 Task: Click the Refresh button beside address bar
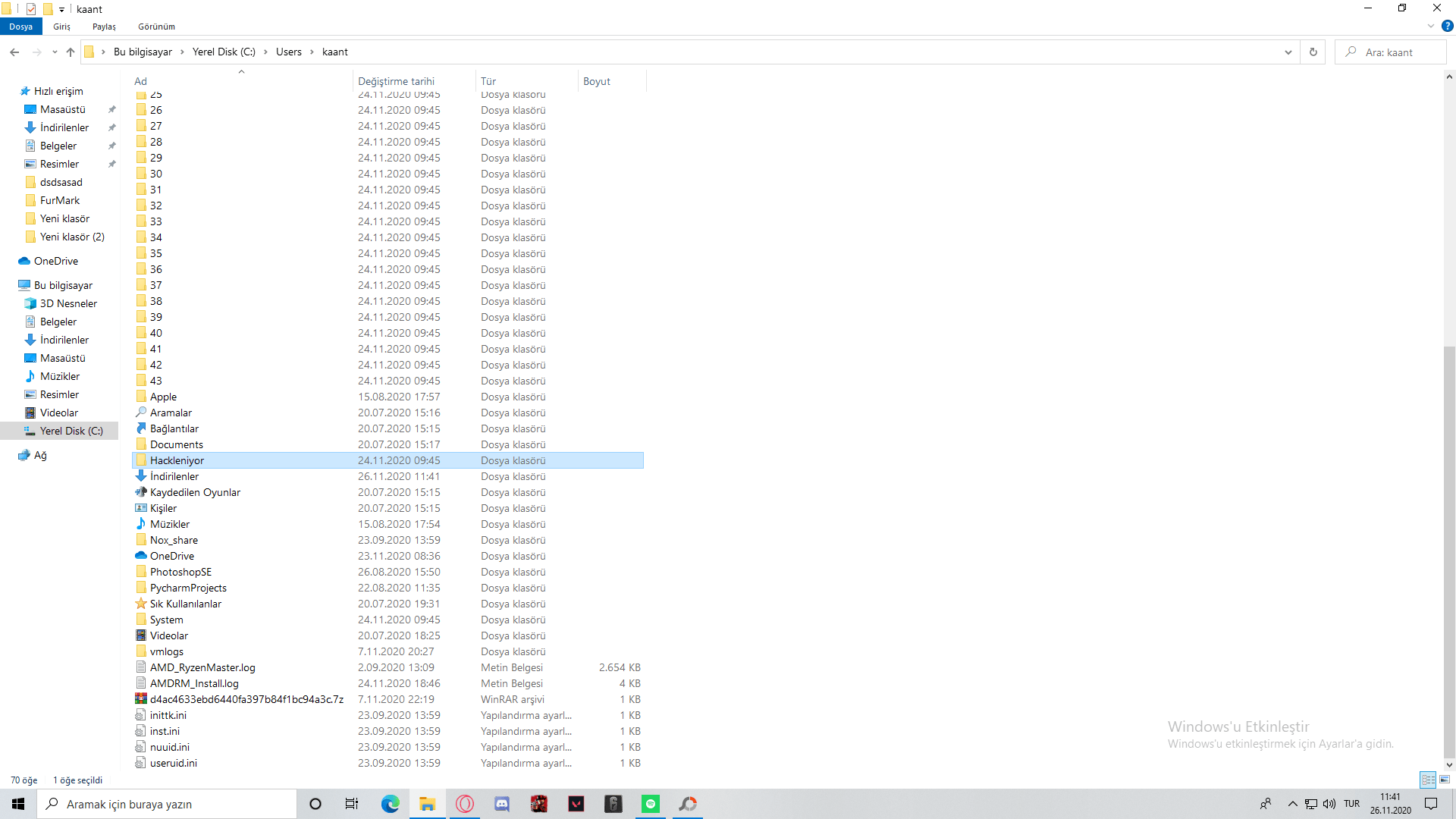[x=1313, y=52]
